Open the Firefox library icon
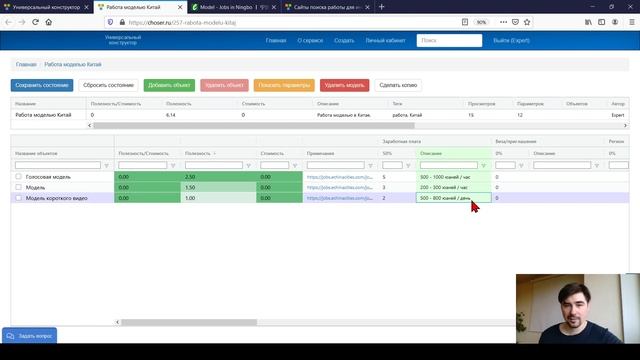 click(588, 22)
